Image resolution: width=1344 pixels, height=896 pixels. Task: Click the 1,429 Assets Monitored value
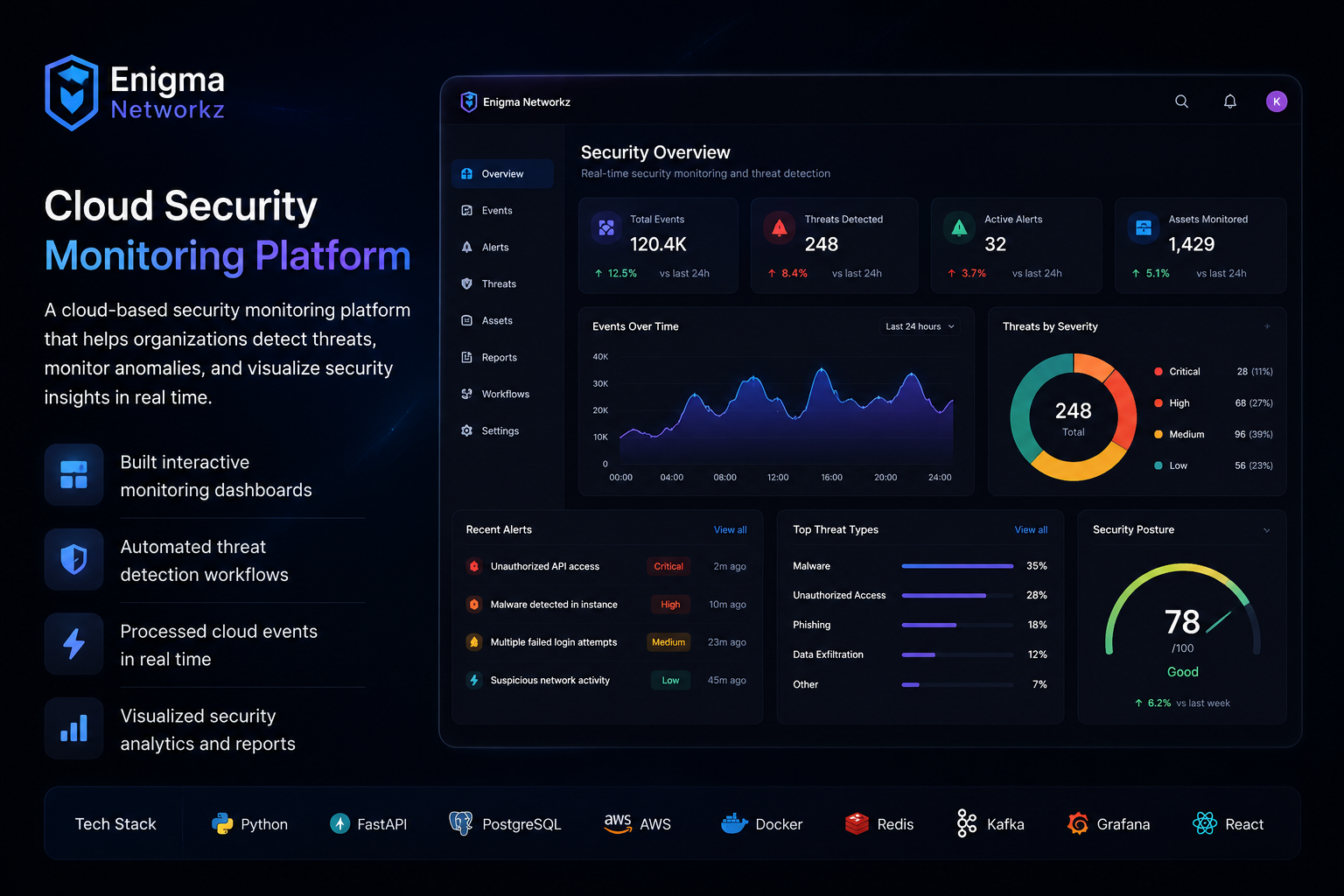click(x=1192, y=244)
